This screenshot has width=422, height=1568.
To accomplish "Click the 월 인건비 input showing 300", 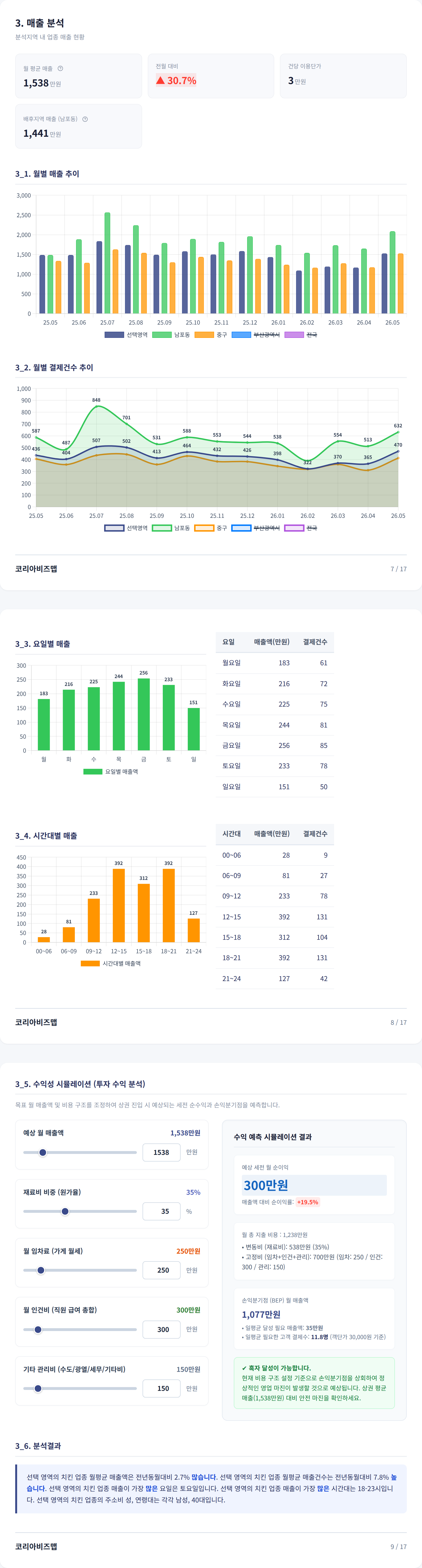I will pyautogui.click(x=161, y=1329).
